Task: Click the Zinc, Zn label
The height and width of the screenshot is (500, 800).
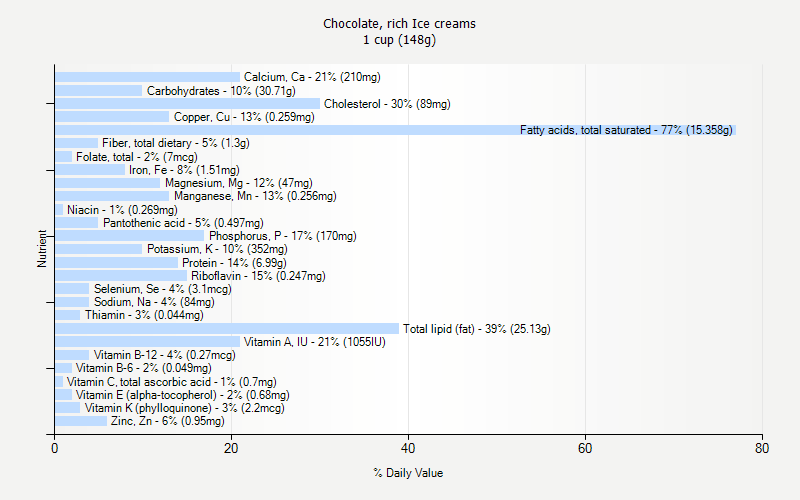Action: (167, 421)
